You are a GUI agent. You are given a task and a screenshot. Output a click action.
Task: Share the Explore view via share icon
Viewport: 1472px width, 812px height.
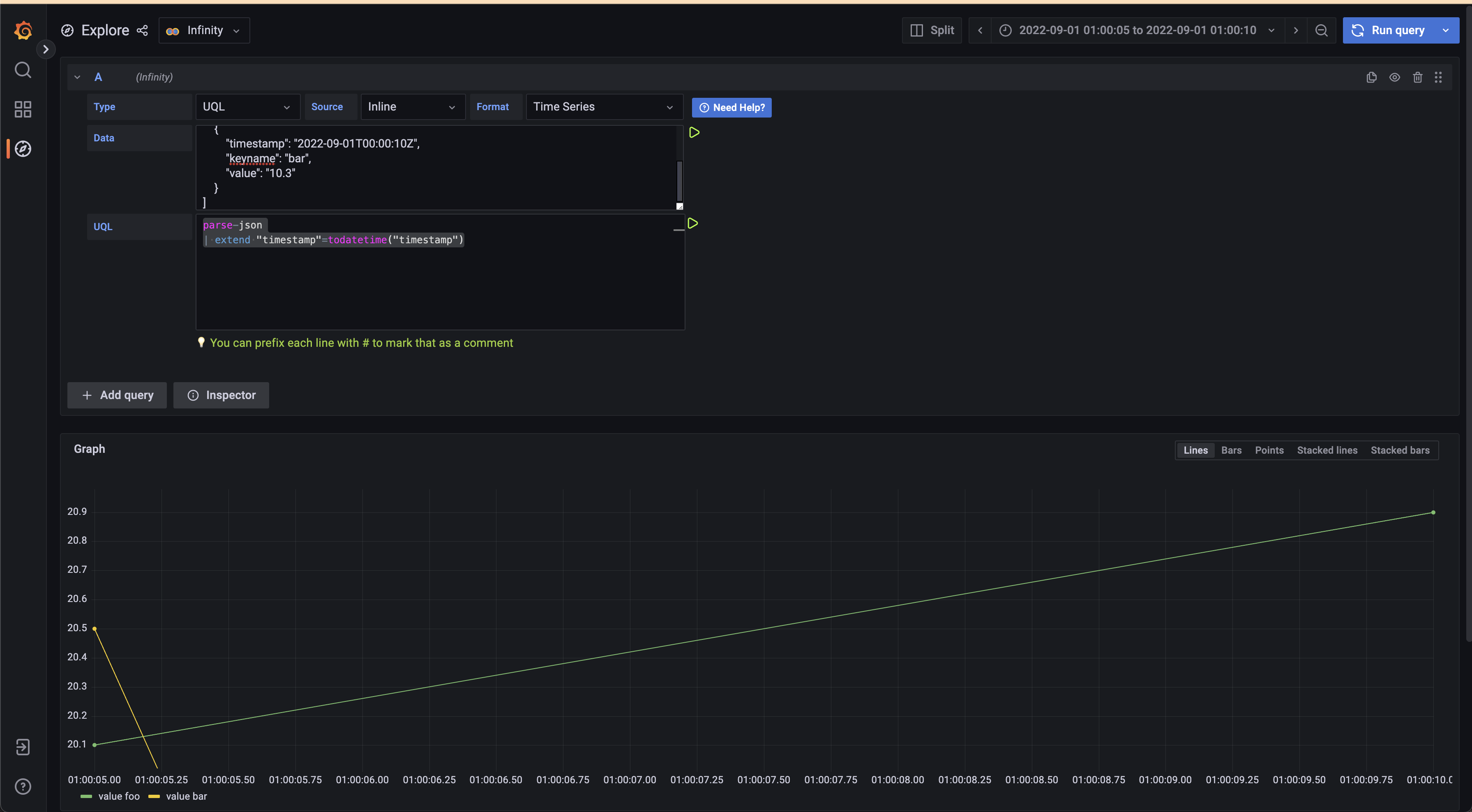point(142,30)
